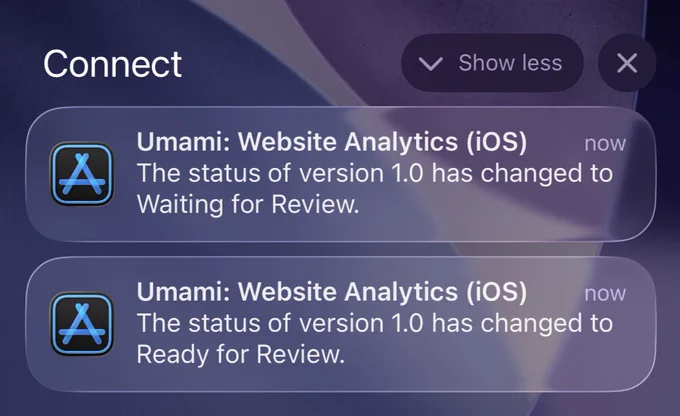Click "The status of version 1.0" line in the Ready notification
Viewport: 680px width, 416px height.
[x=280, y=323]
